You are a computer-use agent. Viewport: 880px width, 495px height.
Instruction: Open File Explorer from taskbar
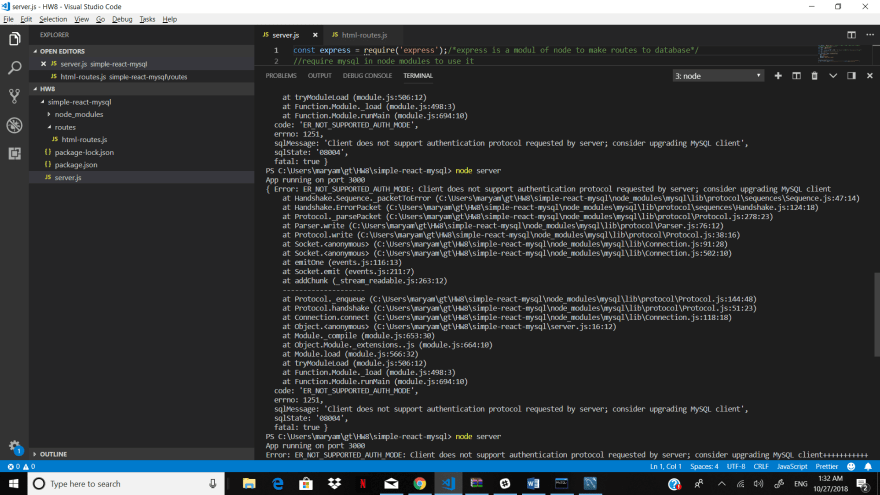coord(249,483)
